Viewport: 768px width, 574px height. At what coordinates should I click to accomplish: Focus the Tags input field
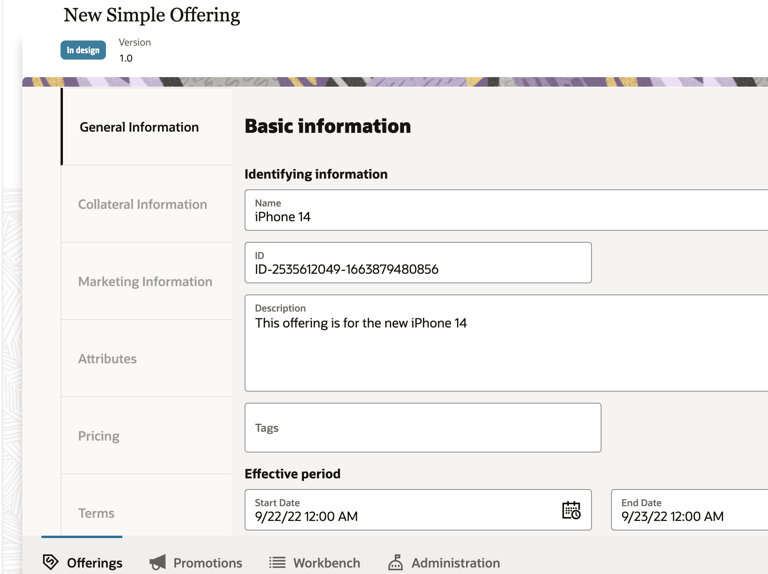tap(422, 428)
